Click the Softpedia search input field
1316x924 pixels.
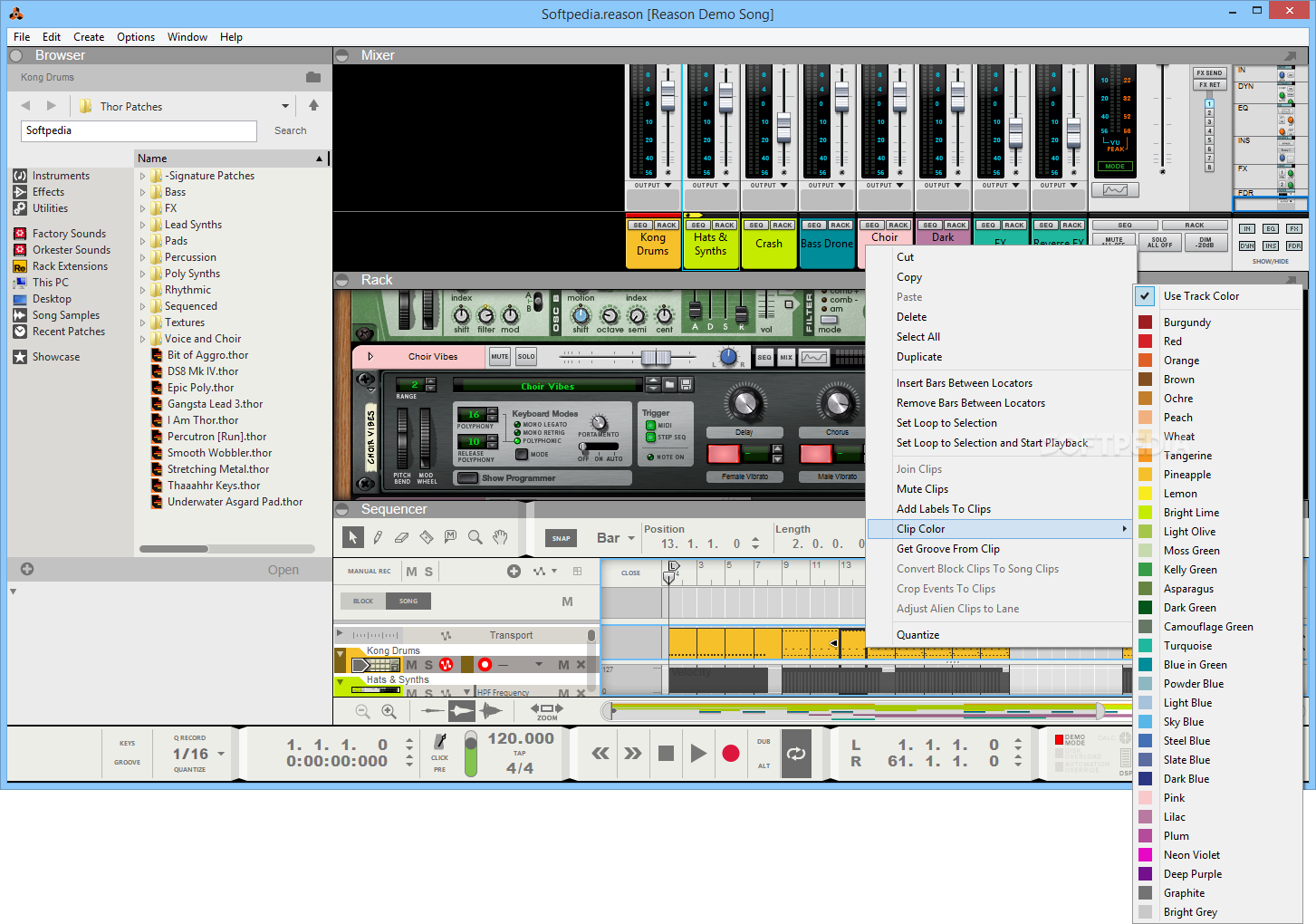pos(139,130)
